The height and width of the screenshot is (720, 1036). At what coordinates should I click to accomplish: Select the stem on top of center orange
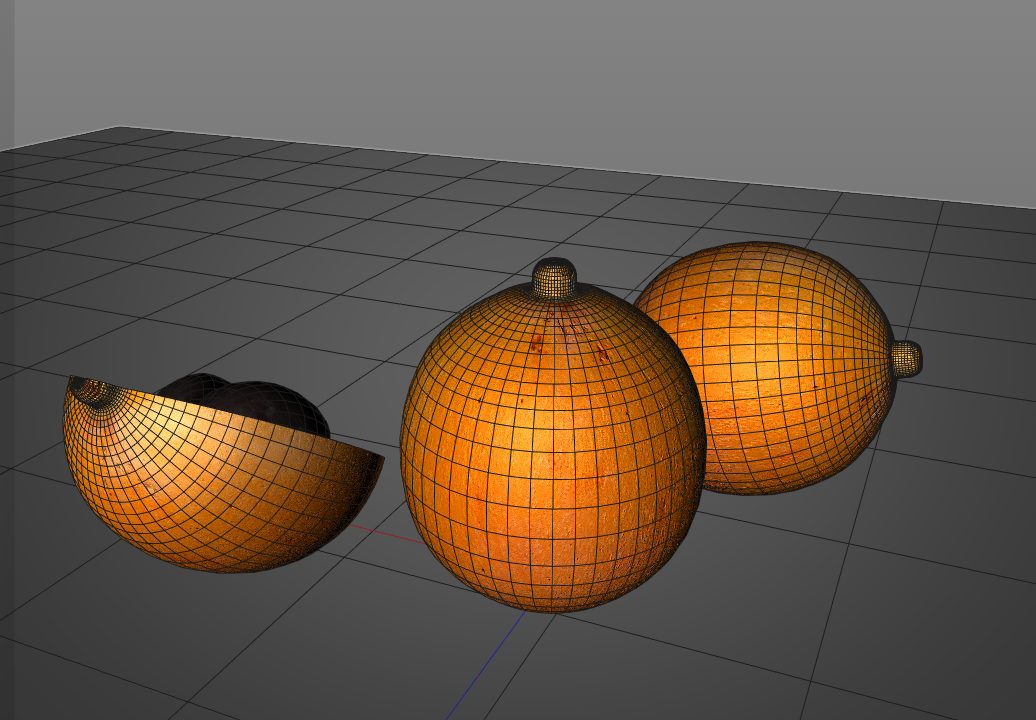click(554, 277)
